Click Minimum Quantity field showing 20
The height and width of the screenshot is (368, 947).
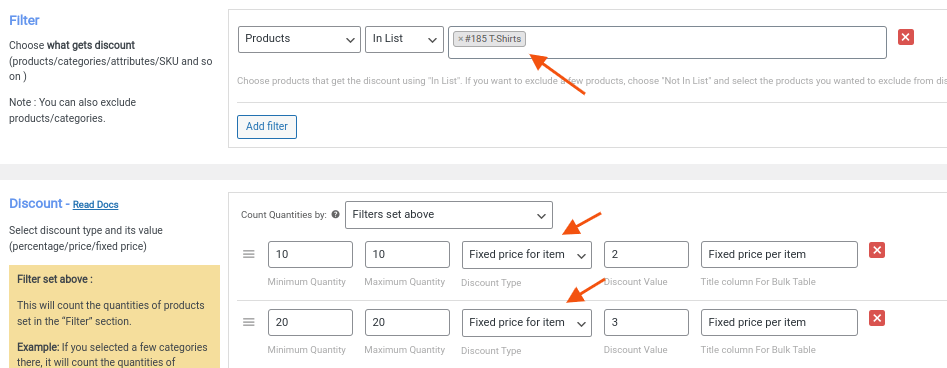(310, 322)
